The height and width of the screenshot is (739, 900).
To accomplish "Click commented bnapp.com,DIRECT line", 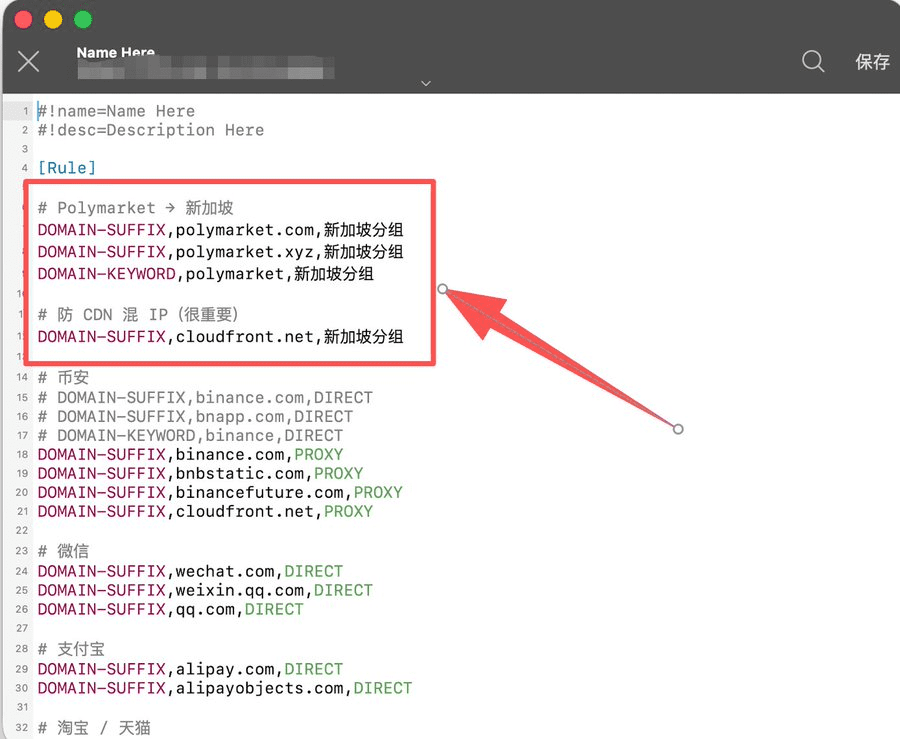I will point(195,417).
